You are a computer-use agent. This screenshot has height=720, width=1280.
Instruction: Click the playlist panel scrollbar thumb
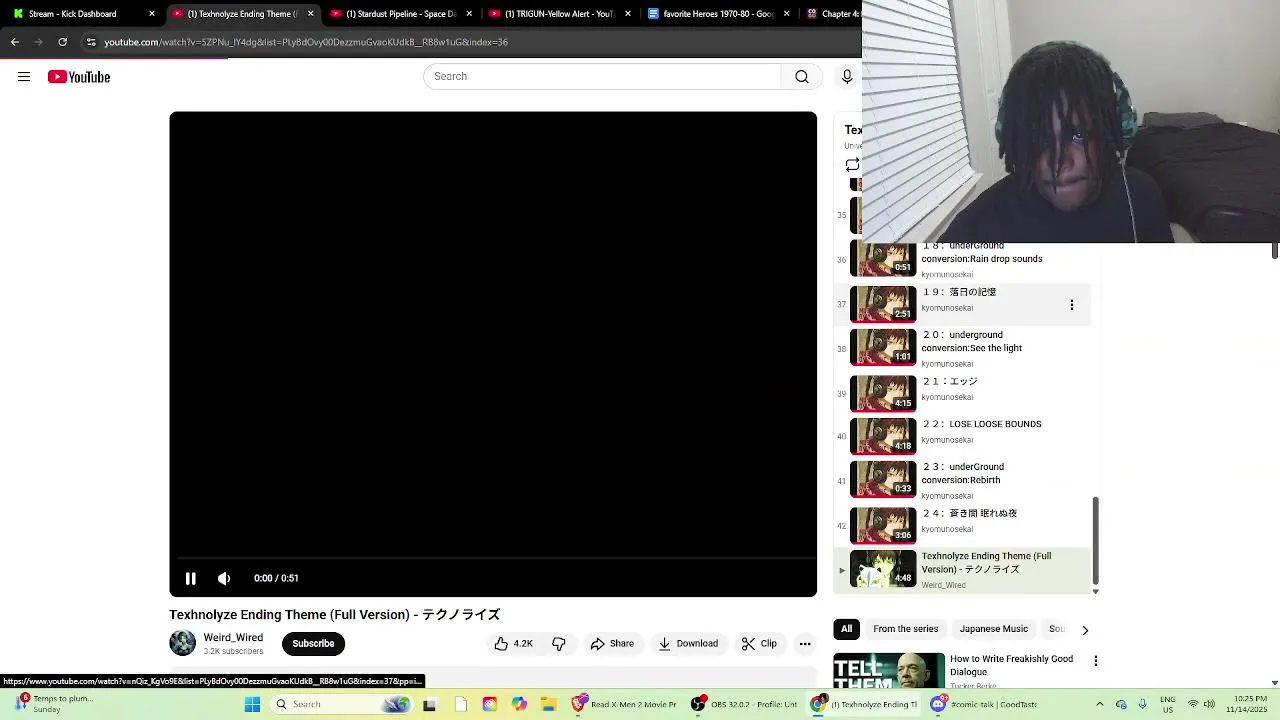pyautogui.click(x=1096, y=540)
